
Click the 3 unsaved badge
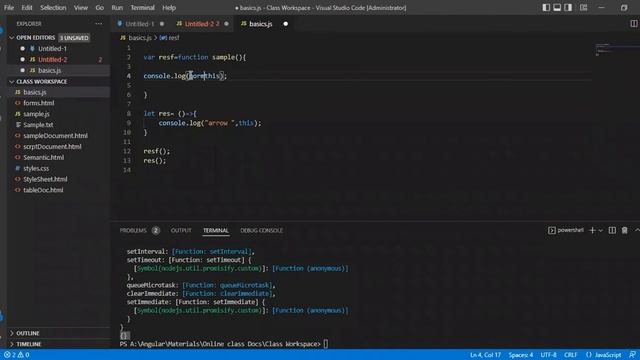pos(74,38)
